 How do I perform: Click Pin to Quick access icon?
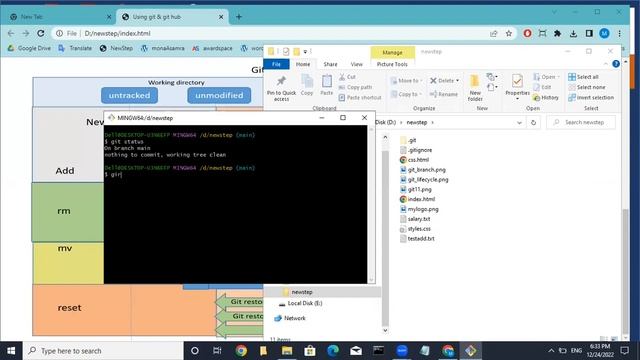tap(281, 88)
